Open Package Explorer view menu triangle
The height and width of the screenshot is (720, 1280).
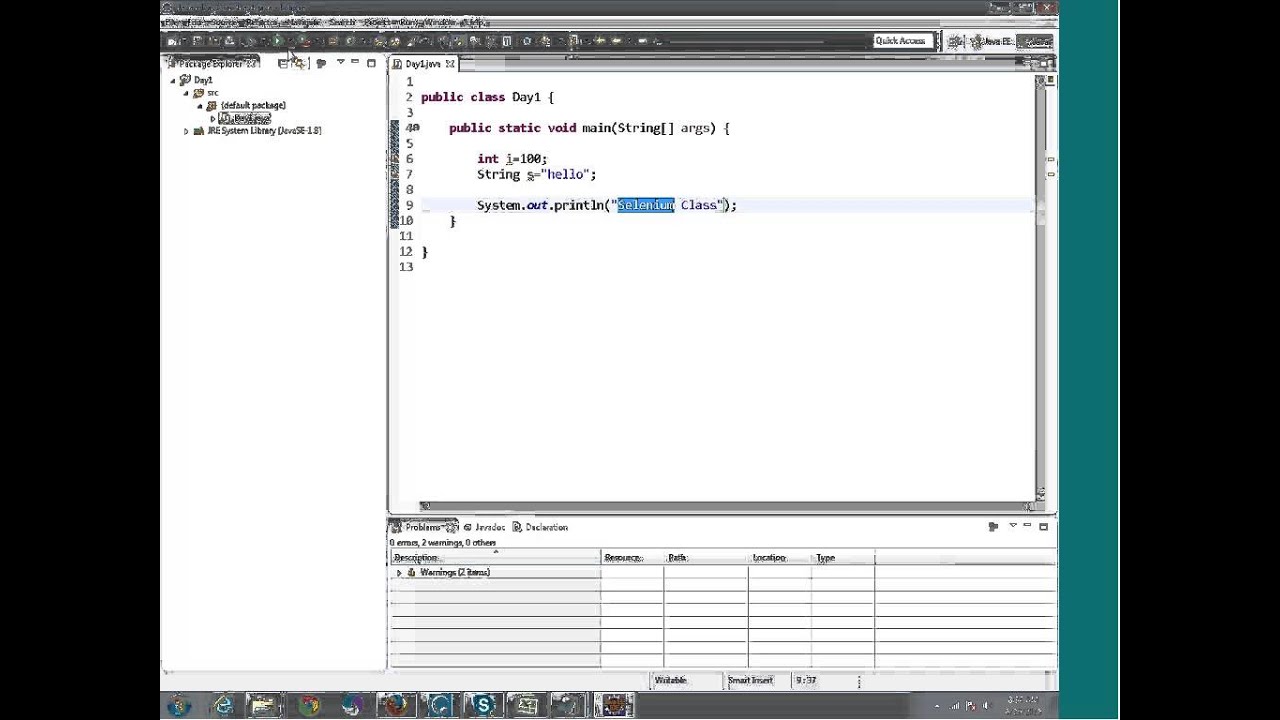click(x=340, y=62)
